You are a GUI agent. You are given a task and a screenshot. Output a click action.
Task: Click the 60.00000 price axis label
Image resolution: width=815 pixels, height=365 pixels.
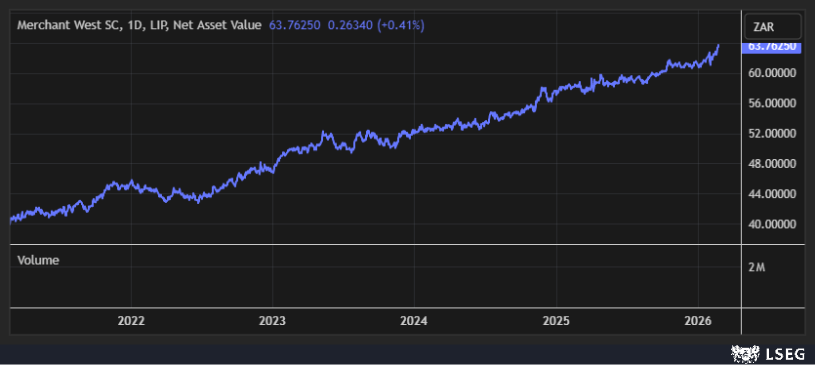[x=772, y=73]
